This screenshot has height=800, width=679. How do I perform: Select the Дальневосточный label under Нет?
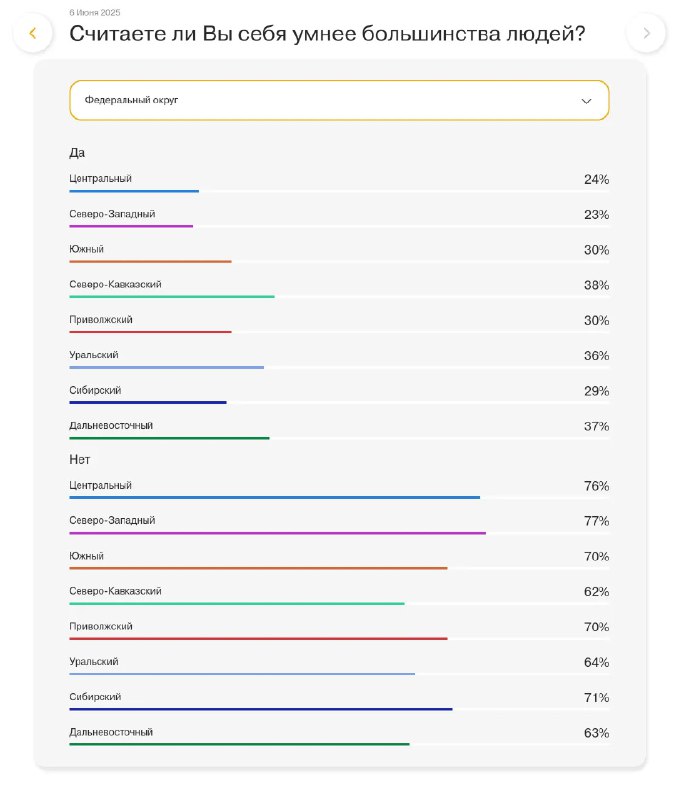[x=111, y=732]
